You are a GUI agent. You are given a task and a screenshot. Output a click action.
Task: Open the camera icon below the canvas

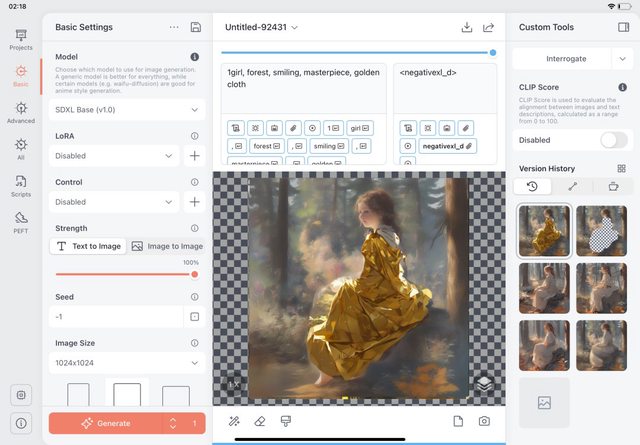[x=484, y=421]
